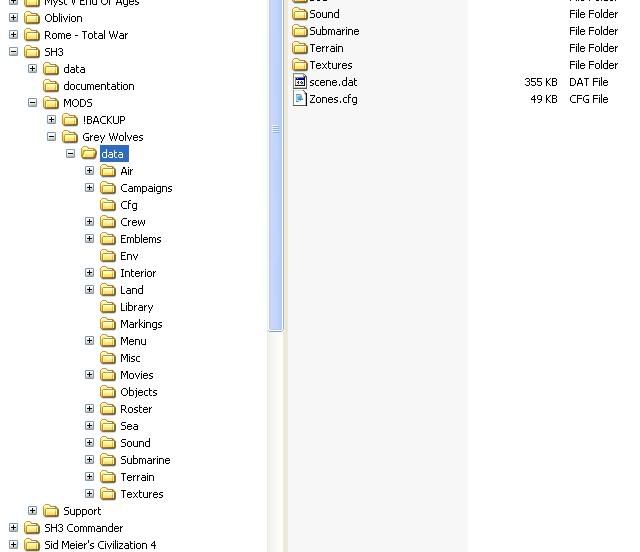This screenshot has width=640, height=552.
Task: Collapse the selected data folder node
Action: [71, 154]
